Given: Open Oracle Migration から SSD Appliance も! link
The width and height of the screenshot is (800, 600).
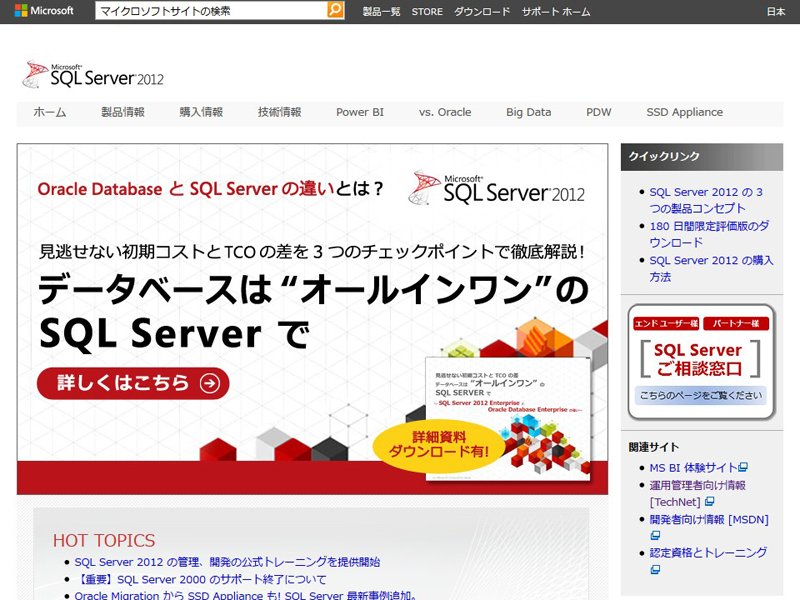Looking at the screenshot, I should [x=245, y=595].
